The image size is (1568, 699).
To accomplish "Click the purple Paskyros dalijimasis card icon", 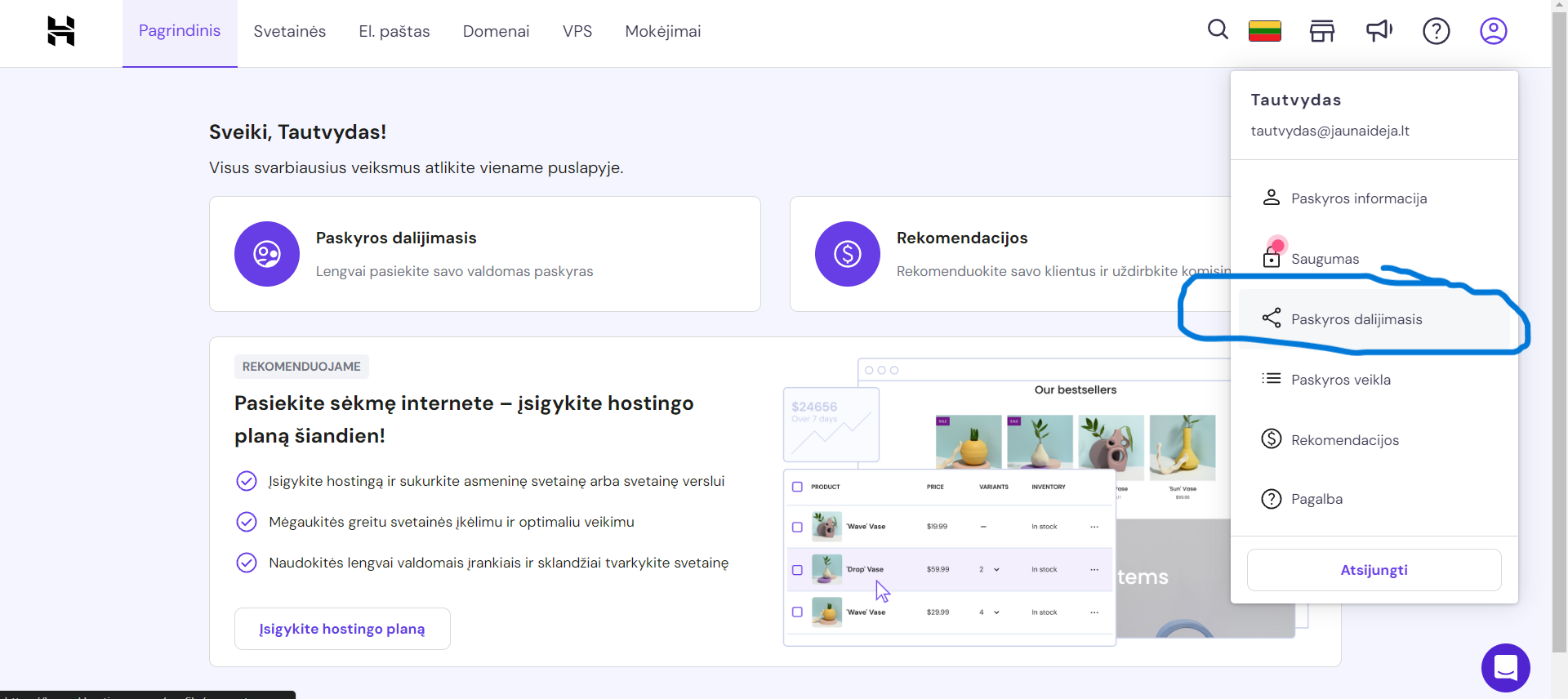I will [267, 254].
